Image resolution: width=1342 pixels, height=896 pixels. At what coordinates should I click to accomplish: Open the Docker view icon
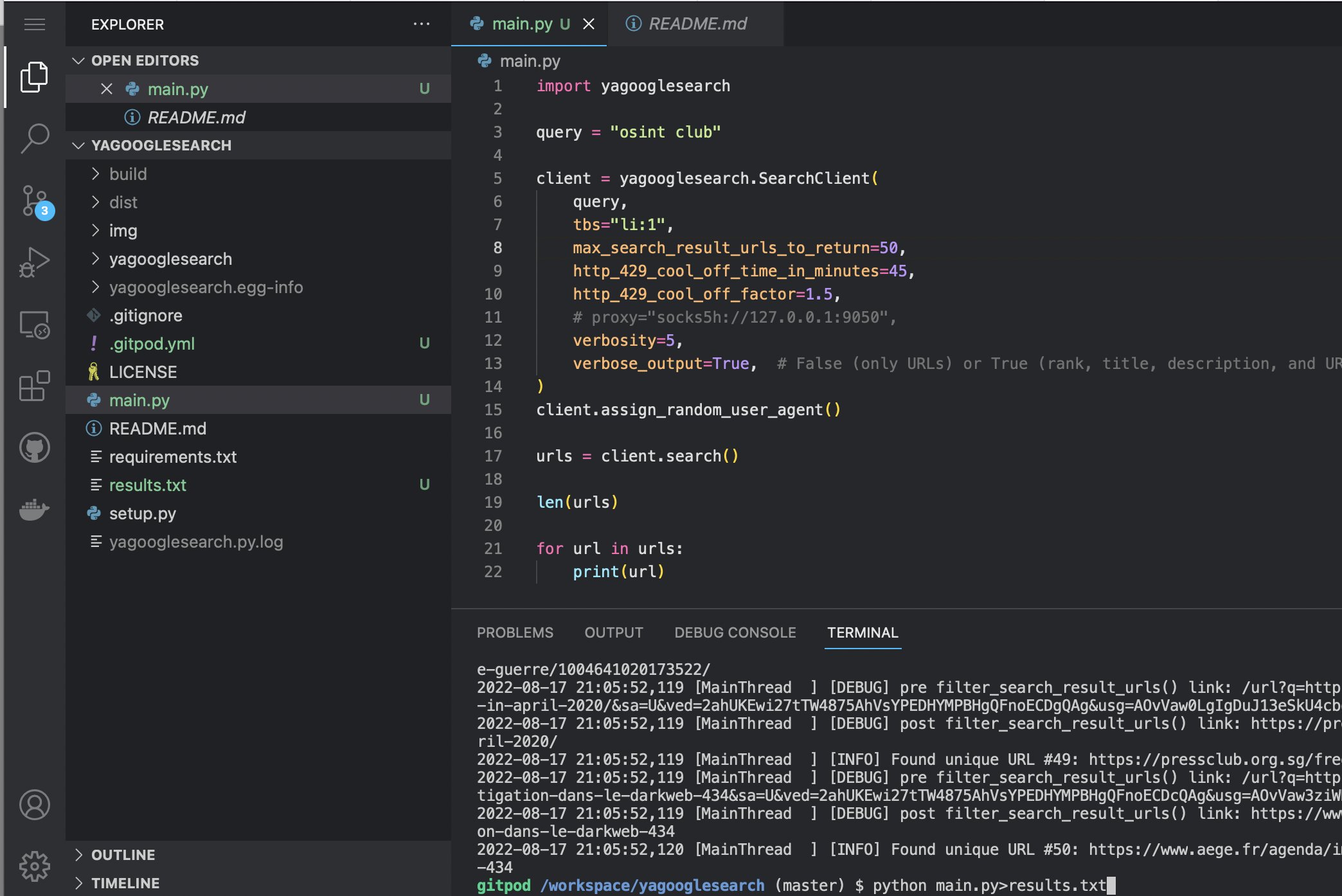[x=35, y=510]
